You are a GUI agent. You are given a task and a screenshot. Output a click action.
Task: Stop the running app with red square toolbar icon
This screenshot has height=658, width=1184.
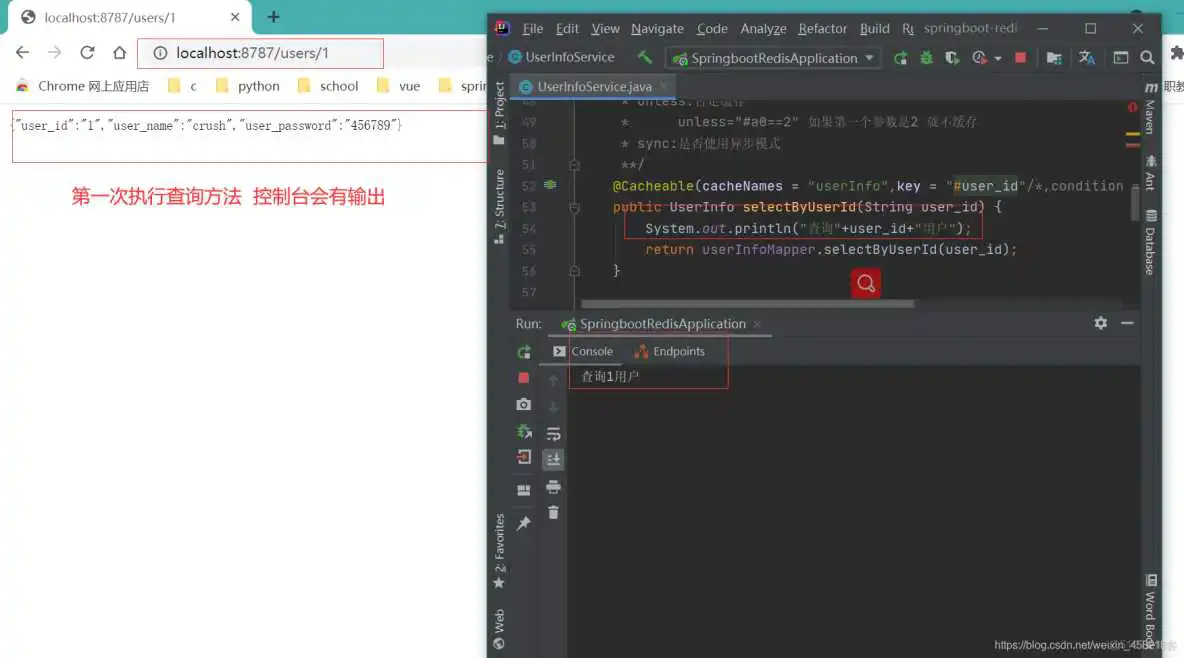[1020, 58]
